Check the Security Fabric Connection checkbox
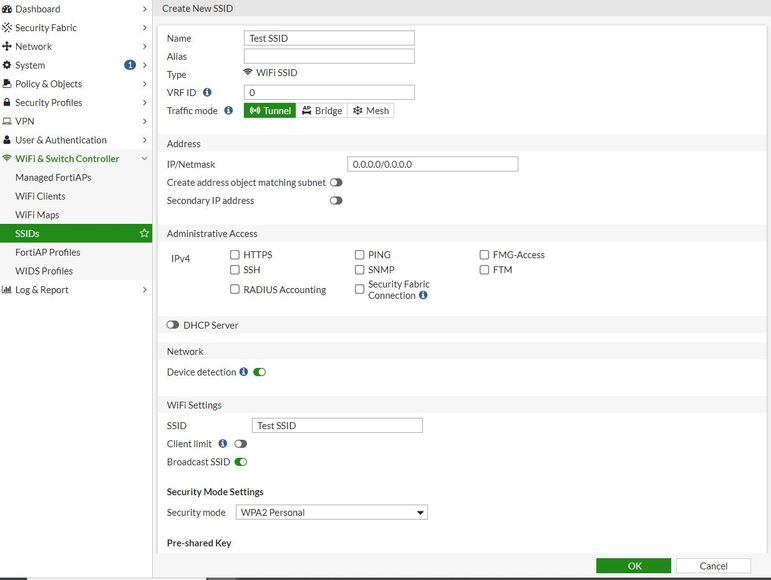 (360, 290)
